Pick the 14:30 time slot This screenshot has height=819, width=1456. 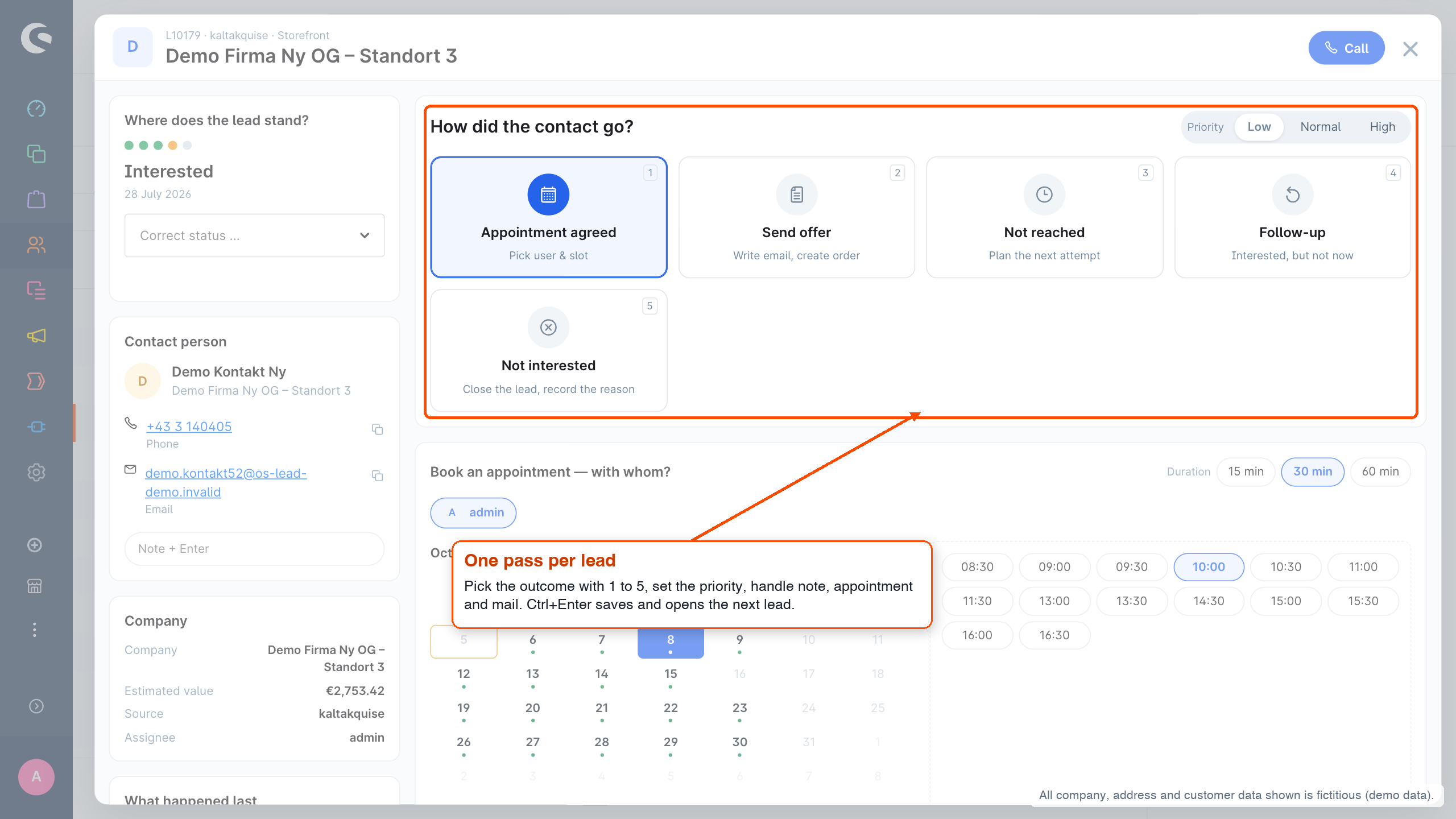(x=1209, y=601)
